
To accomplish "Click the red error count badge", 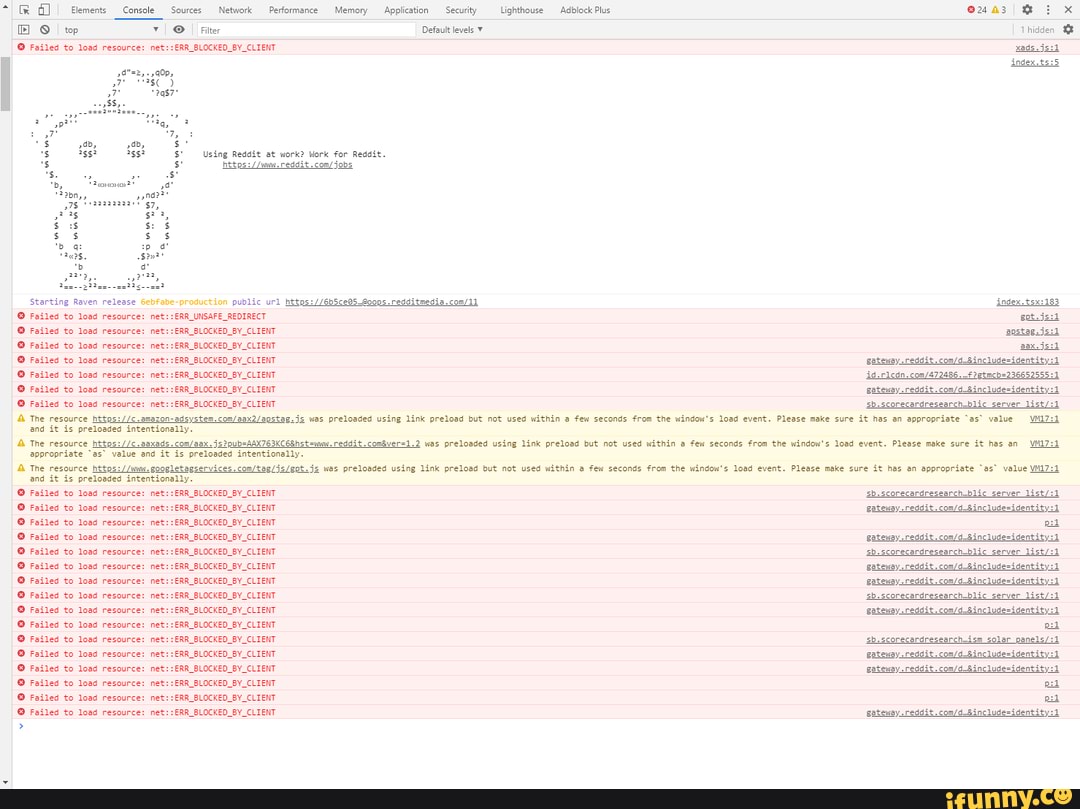I will pos(977,10).
